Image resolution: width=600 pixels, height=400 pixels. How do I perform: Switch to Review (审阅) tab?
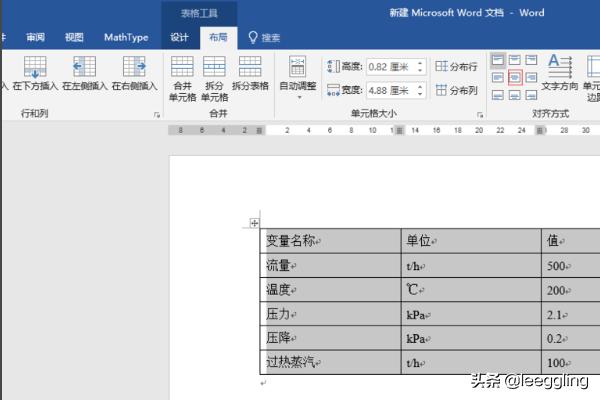coord(36,38)
